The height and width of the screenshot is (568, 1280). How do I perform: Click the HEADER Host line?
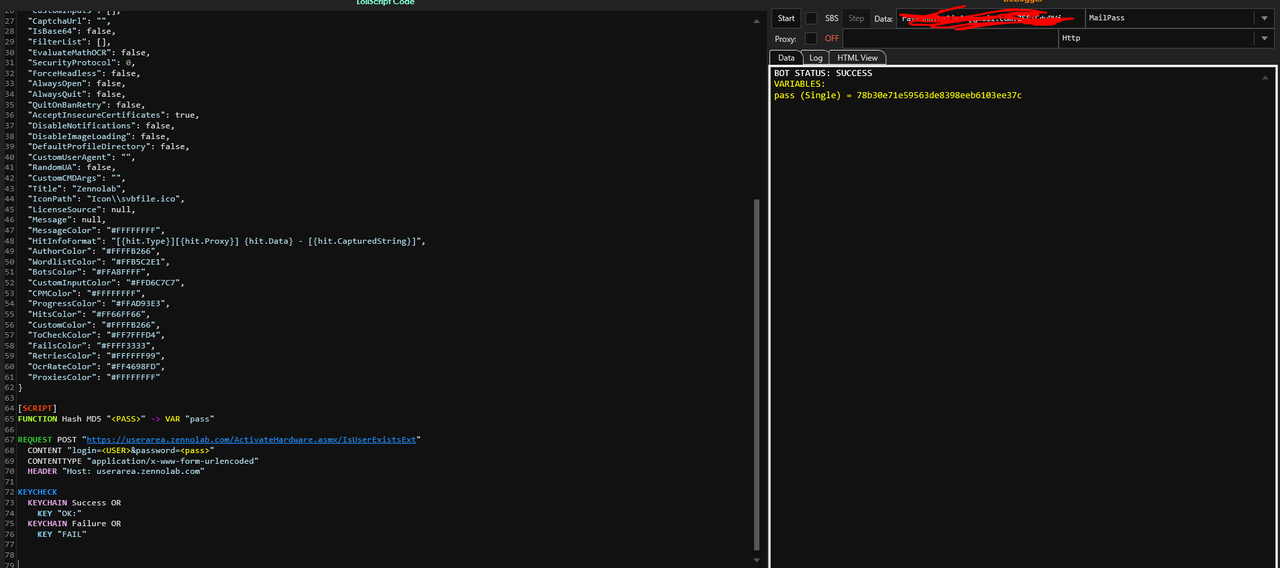pos(116,471)
